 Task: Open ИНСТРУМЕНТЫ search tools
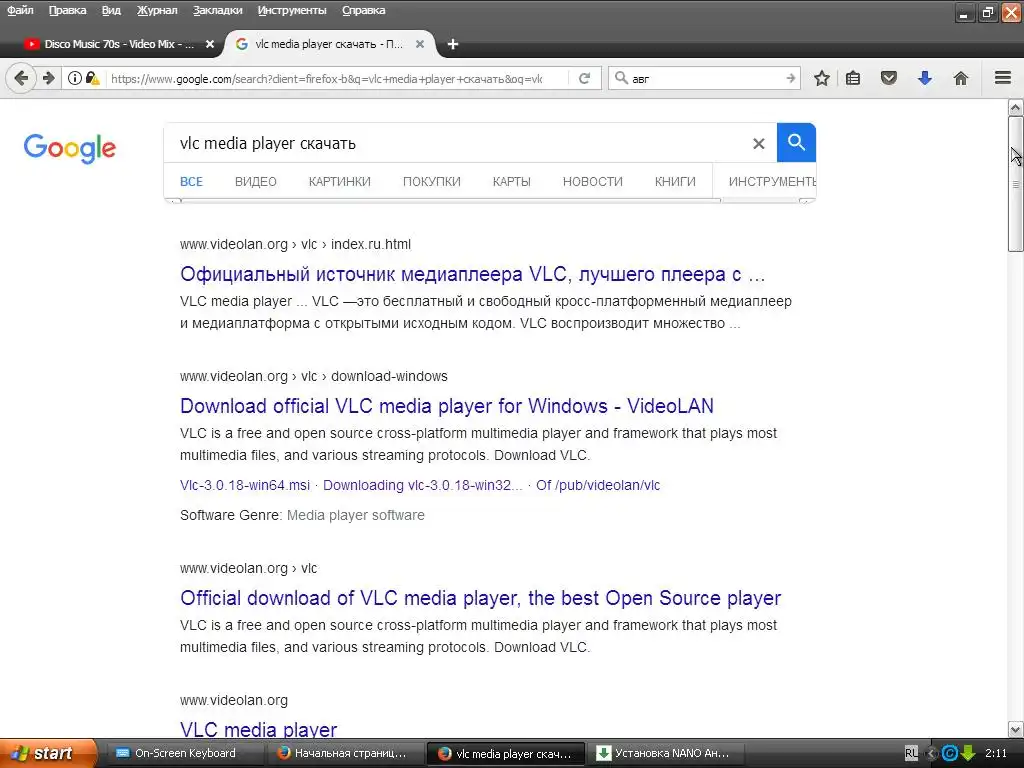coord(771,182)
